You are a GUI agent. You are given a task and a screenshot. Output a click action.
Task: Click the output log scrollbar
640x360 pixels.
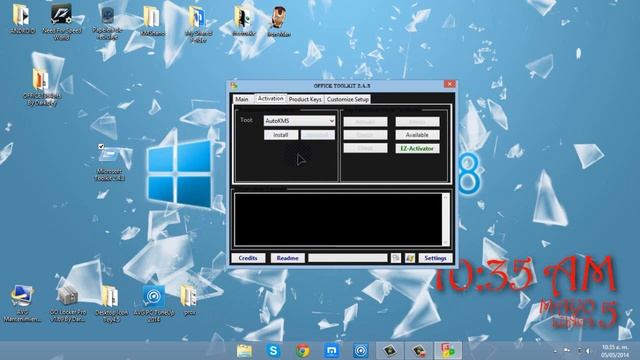click(x=445, y=220)
